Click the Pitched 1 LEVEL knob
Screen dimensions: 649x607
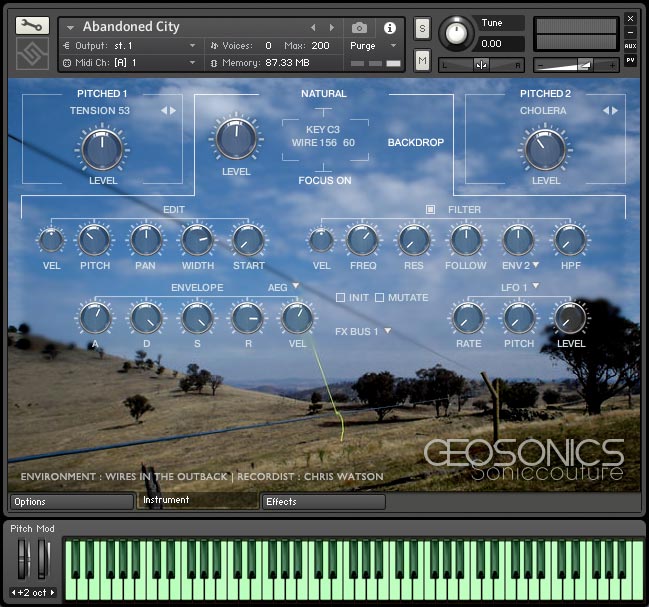click(x=102, y=150)
